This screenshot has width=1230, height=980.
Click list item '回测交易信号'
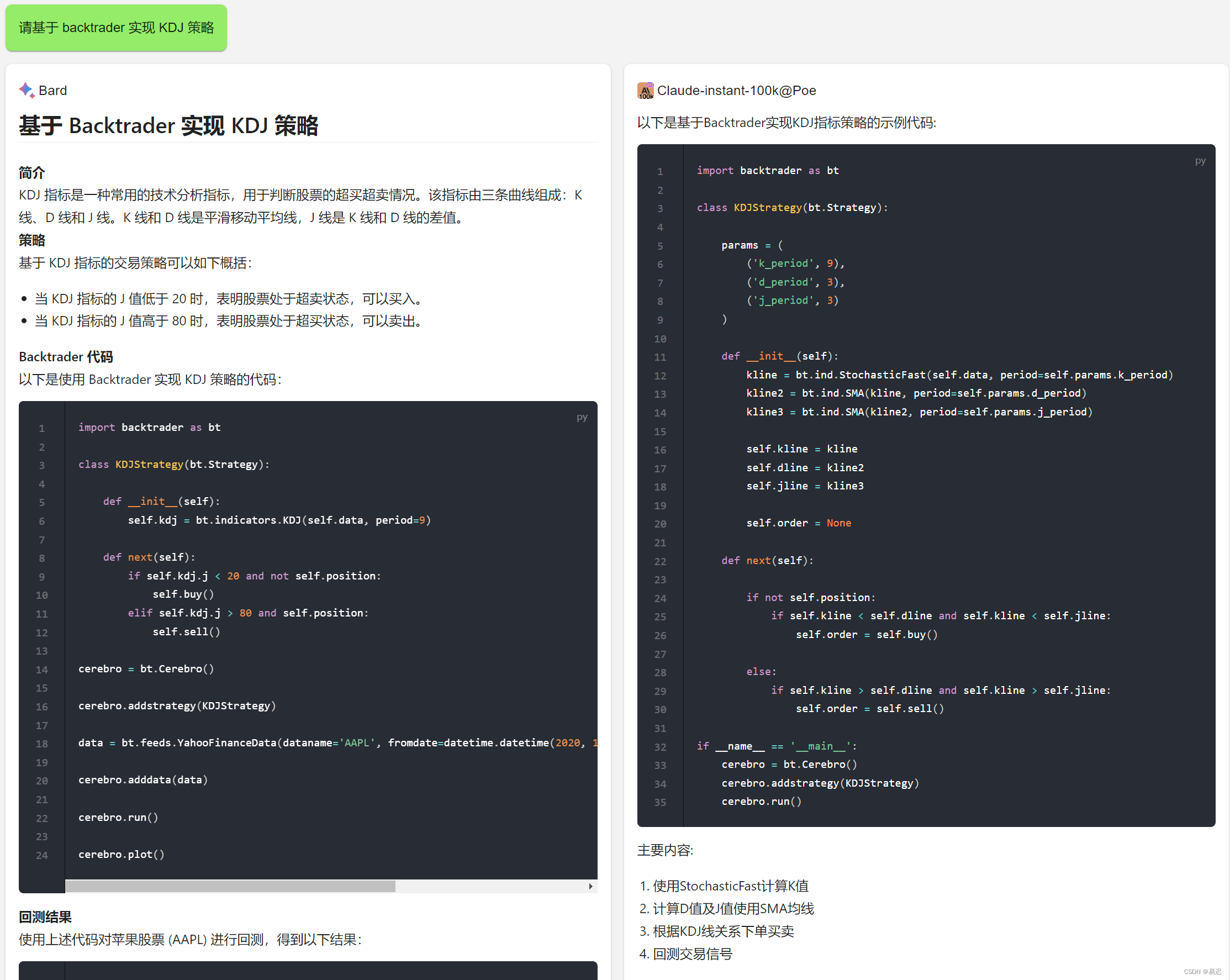tap(693, 953)
